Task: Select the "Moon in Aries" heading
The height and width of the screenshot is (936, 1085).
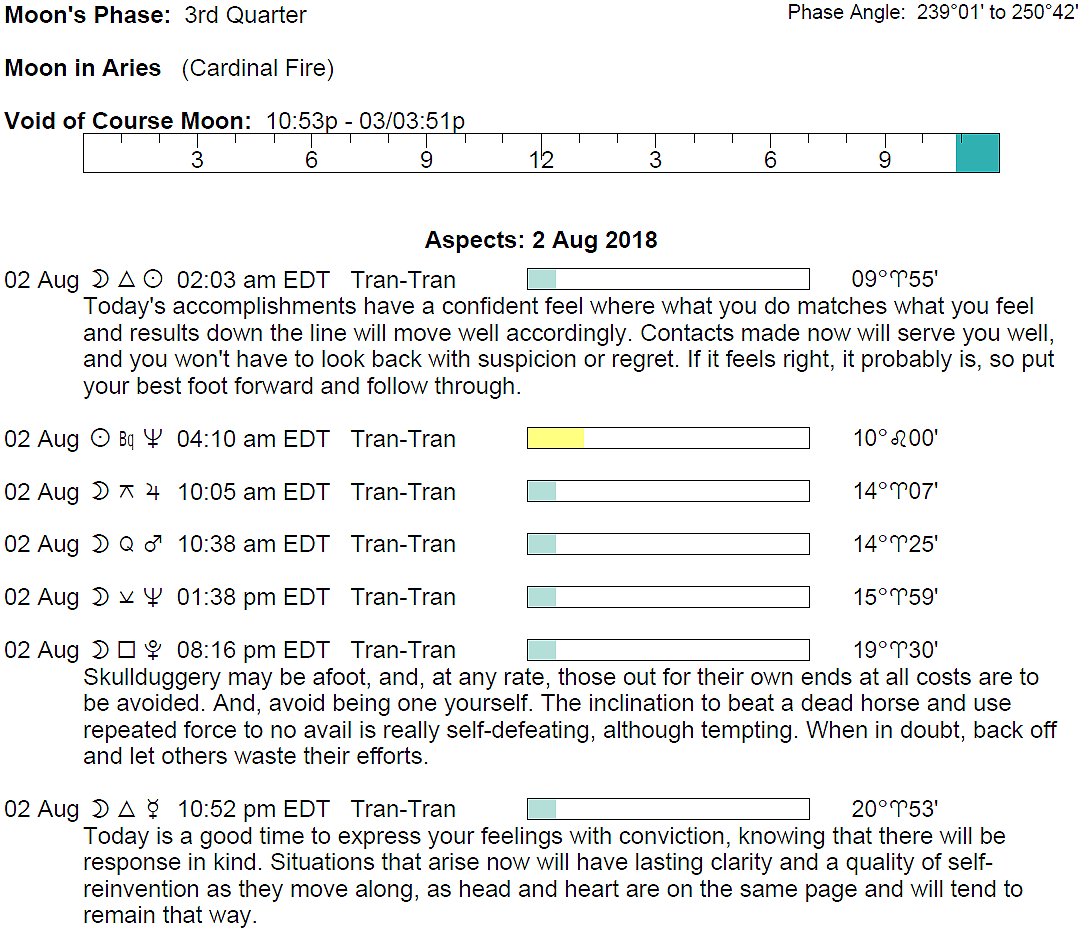Action: click(83, 68)
